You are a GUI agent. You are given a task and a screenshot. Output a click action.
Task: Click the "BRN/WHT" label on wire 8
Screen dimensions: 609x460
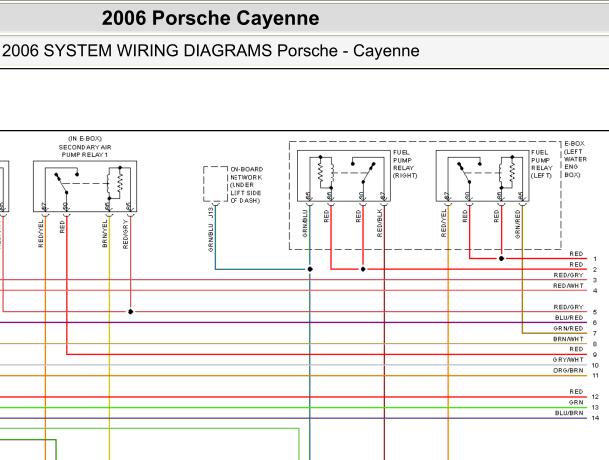(x=568, y=339)
